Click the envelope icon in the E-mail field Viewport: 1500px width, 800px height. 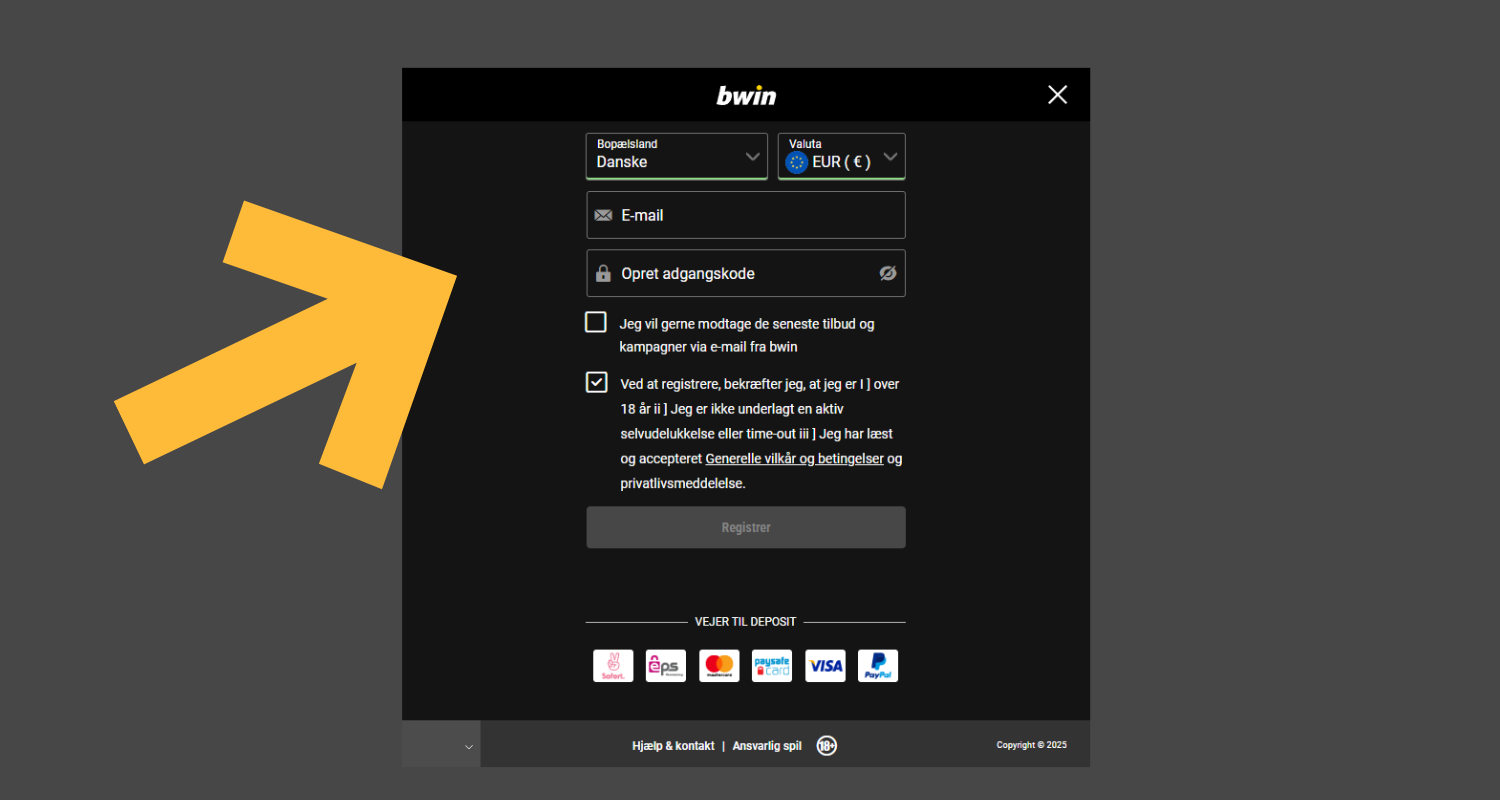point(603,215)
